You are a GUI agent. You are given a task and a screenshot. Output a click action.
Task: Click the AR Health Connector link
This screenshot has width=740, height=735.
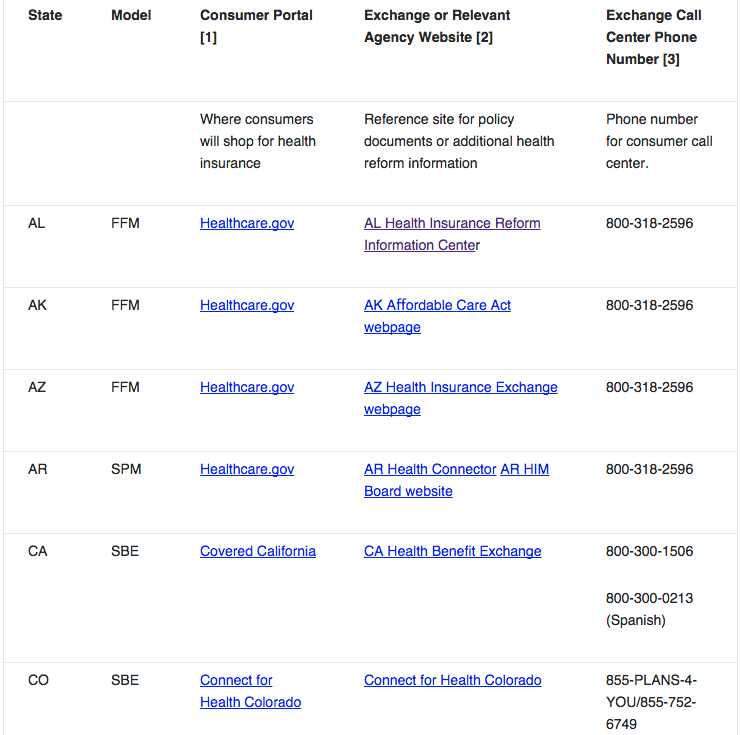430,469
